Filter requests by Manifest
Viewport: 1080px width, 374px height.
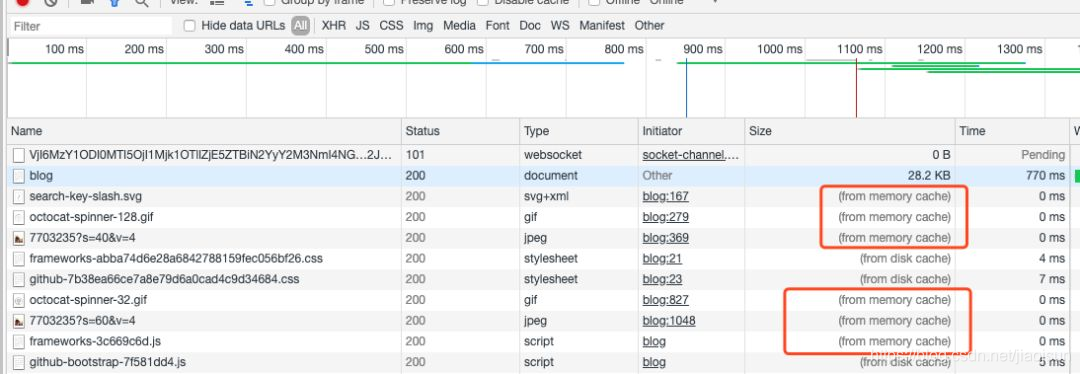click(602, 25)
